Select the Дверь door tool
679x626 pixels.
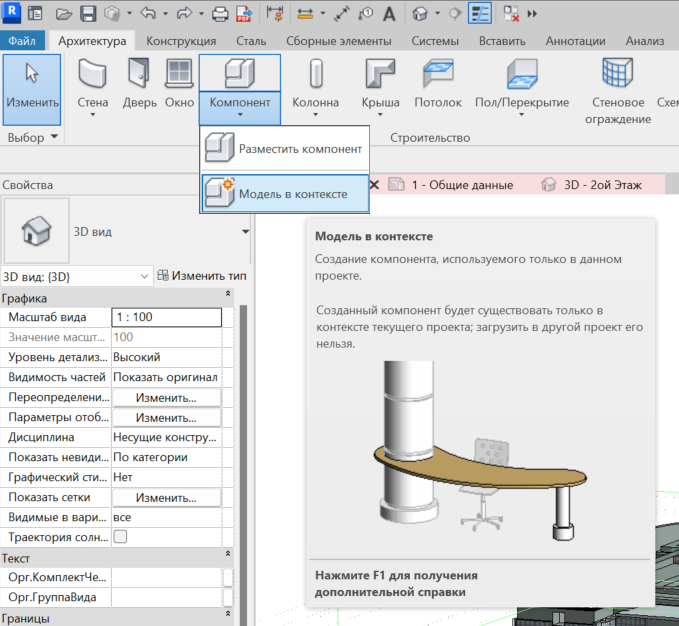point(139,84)
